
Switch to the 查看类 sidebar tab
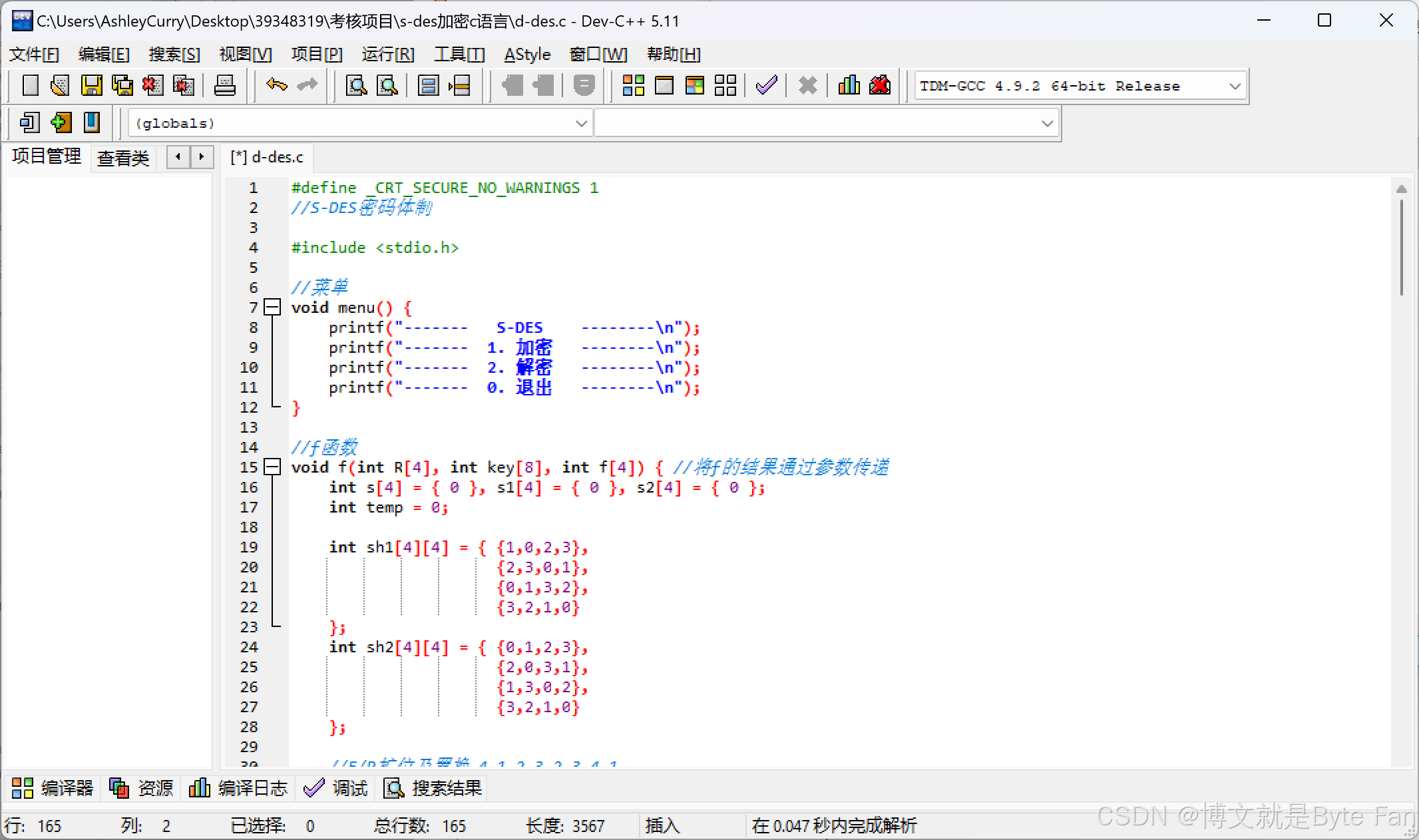[x=123, y=158]
